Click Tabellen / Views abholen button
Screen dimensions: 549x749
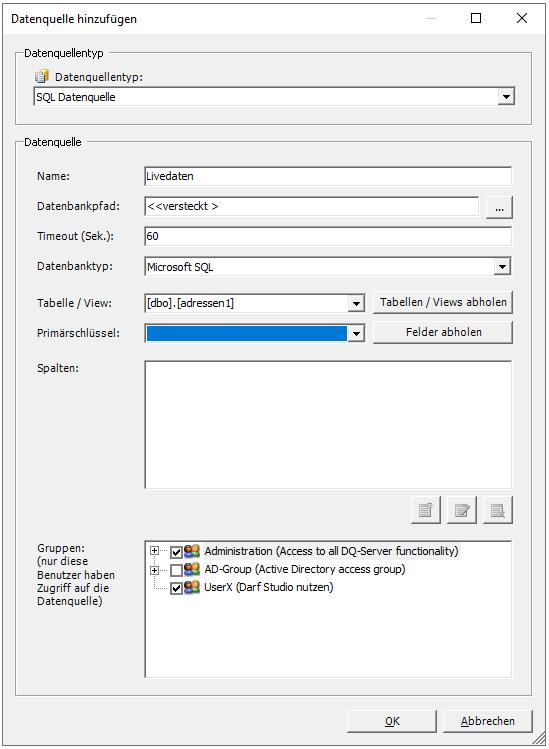(443, 302)
